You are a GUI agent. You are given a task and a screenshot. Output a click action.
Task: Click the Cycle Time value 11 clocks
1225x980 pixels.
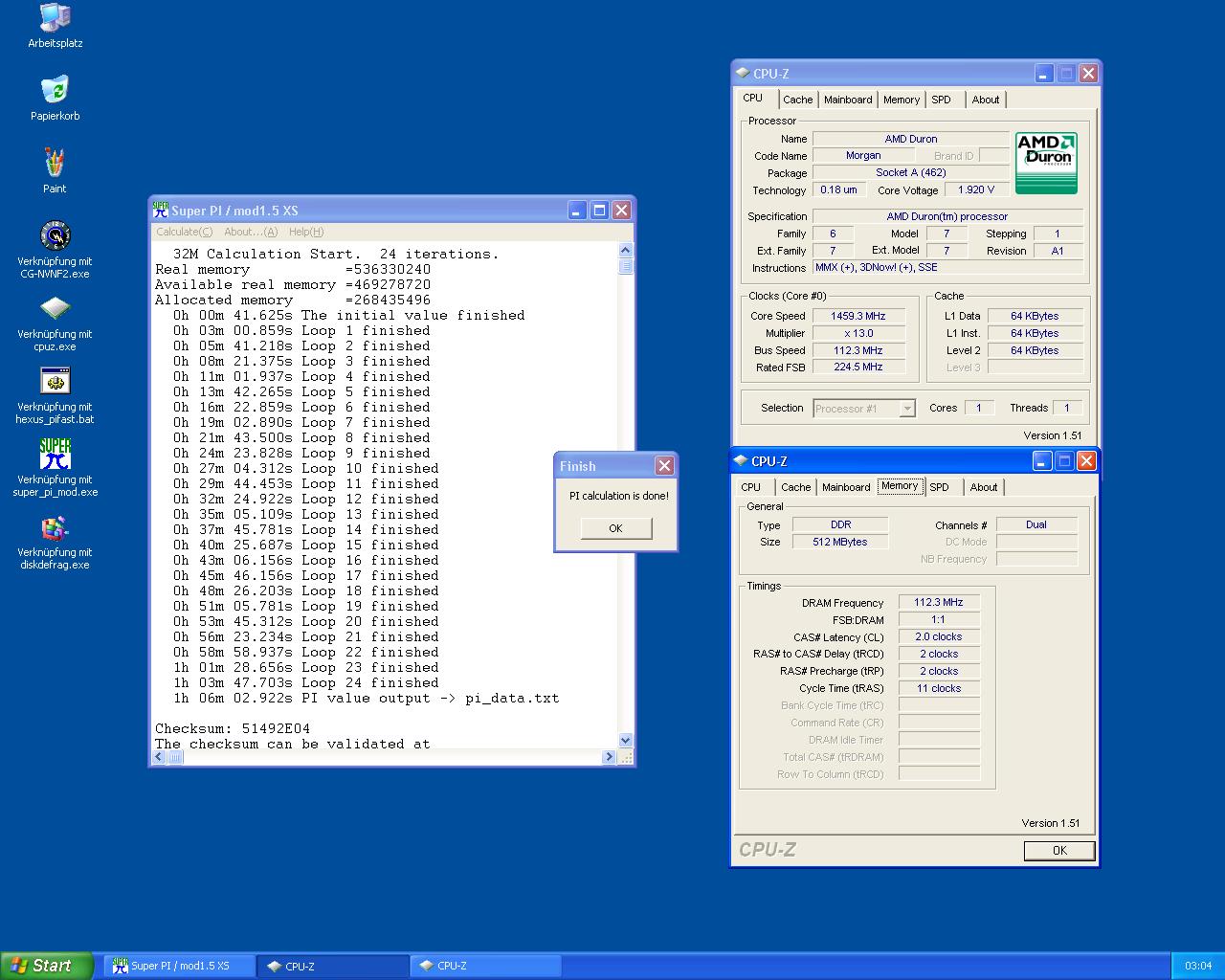click(939, 688)
